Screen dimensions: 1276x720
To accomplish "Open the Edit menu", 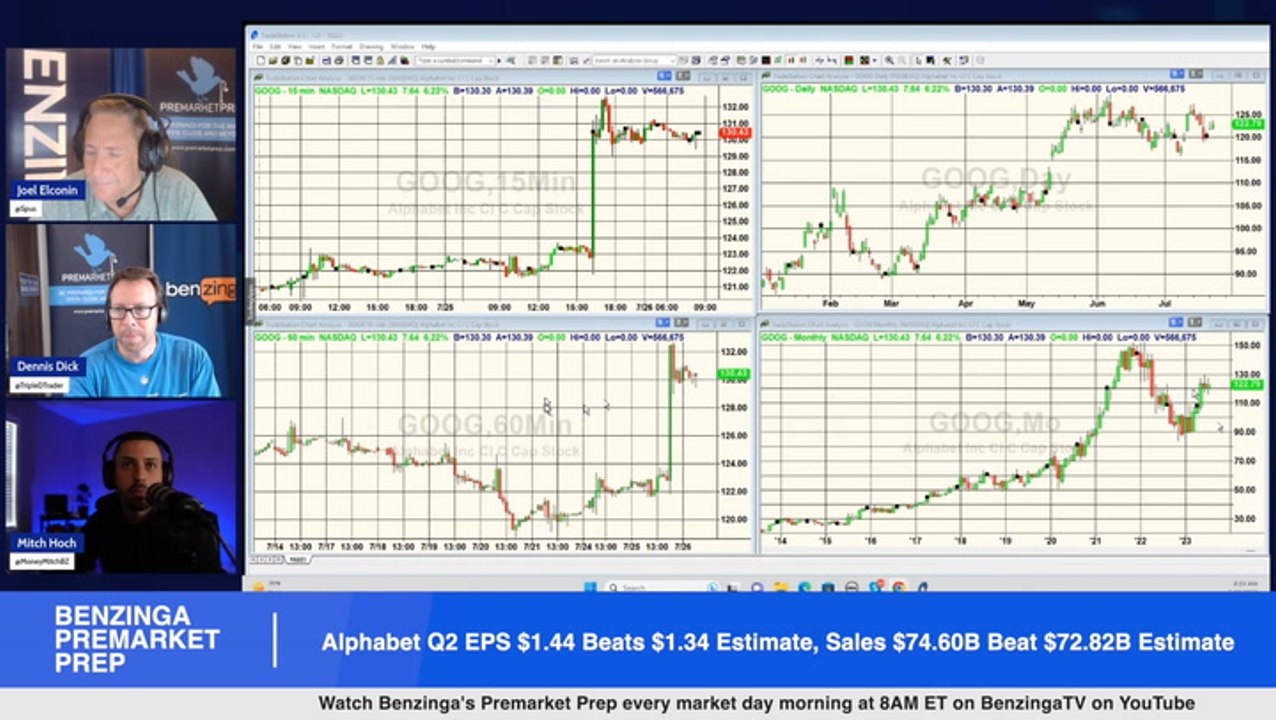I will tap(275, 46).
